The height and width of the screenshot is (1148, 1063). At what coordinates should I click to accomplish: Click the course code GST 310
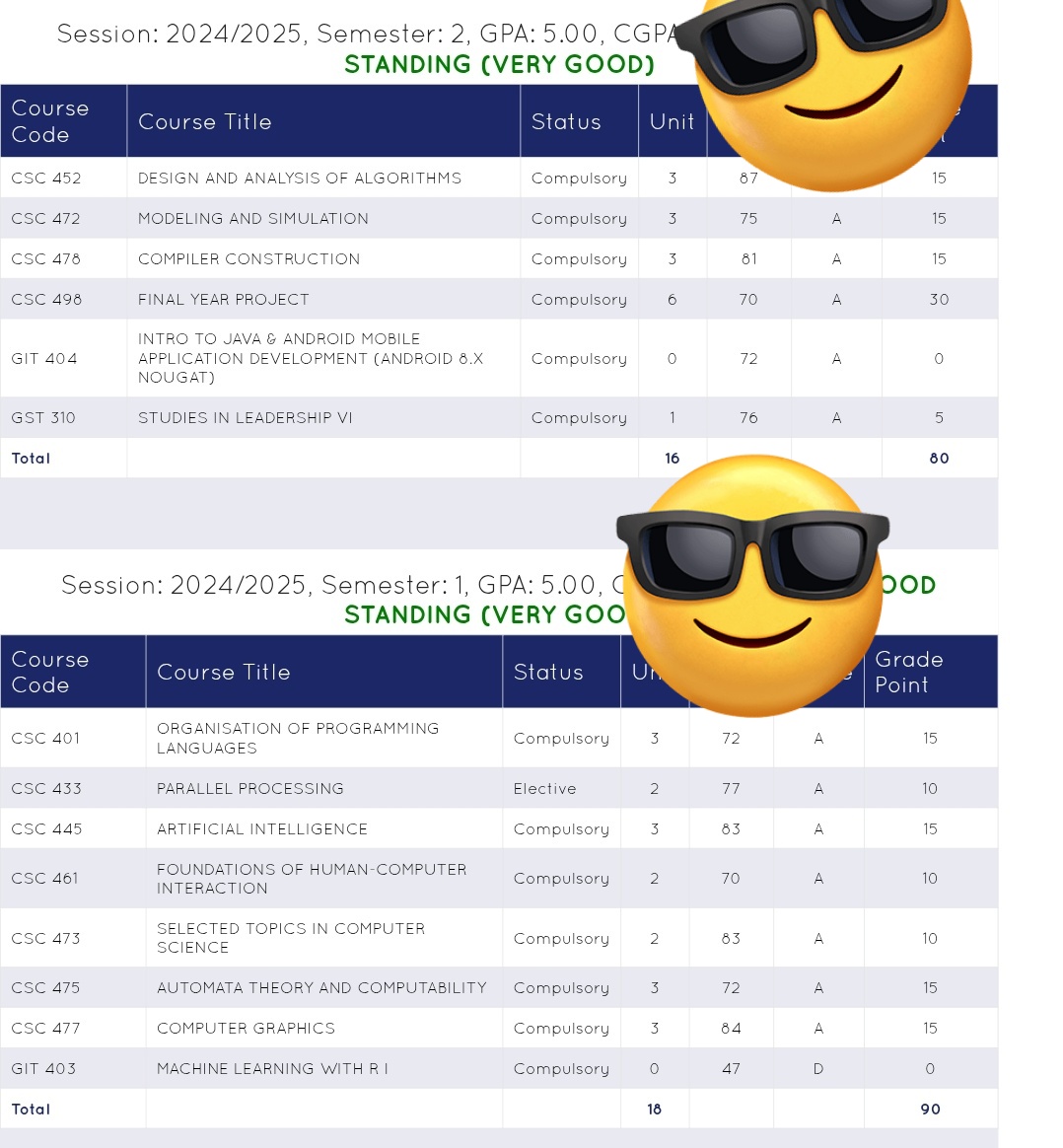pos(43,417)
